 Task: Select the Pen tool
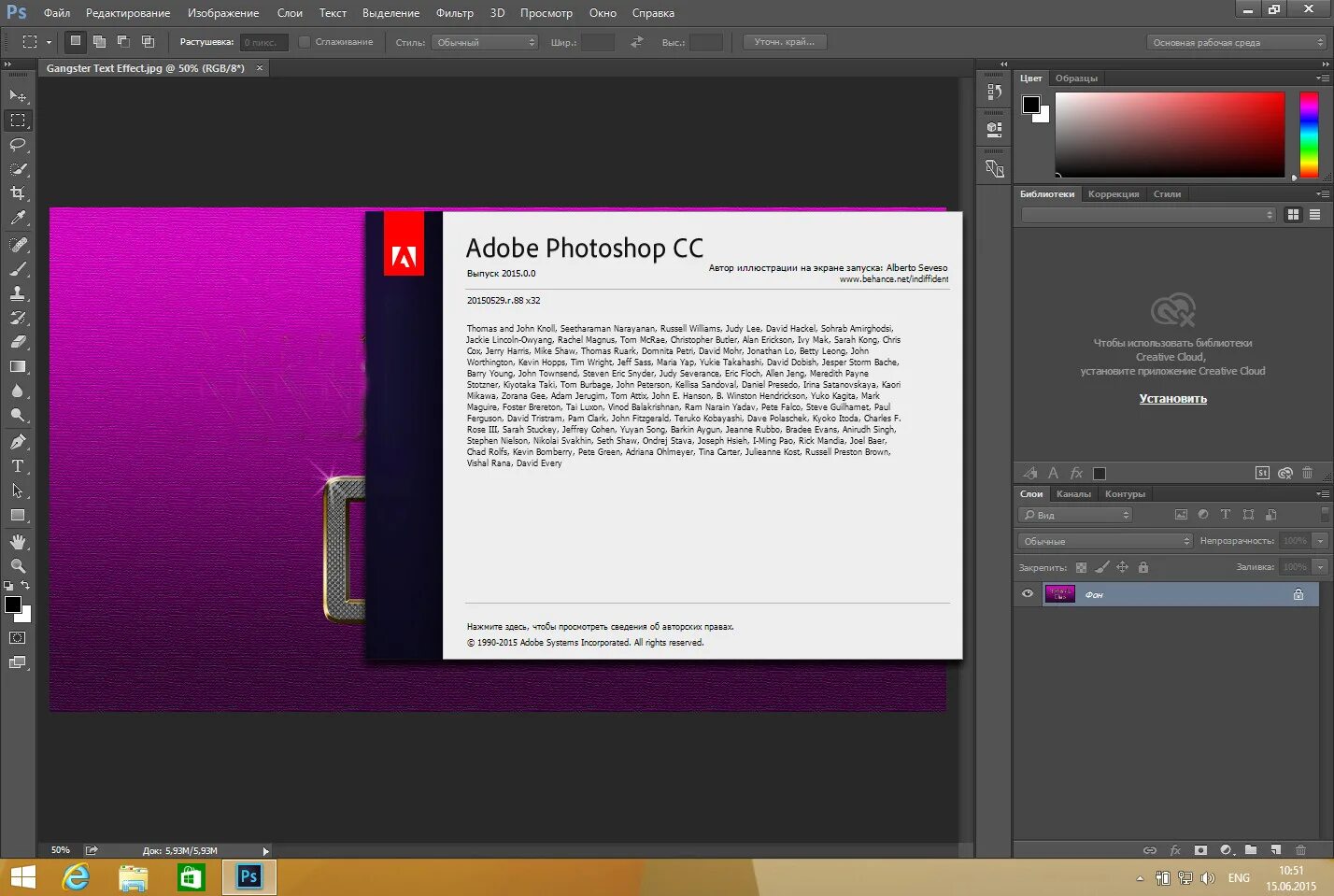[18, 442]
